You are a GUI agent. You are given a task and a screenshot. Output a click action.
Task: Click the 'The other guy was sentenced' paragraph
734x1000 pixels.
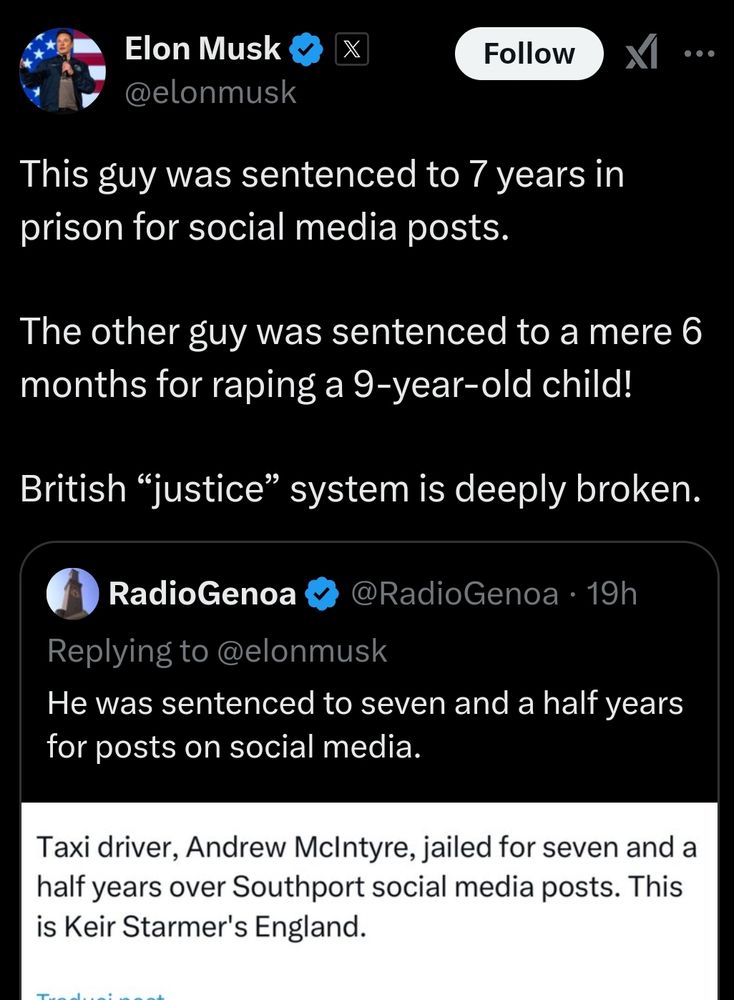click(361, 358)
